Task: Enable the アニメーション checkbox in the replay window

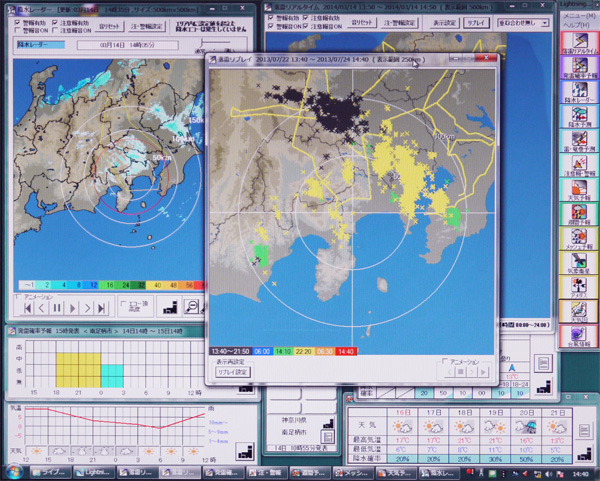Action: (445, 363)
